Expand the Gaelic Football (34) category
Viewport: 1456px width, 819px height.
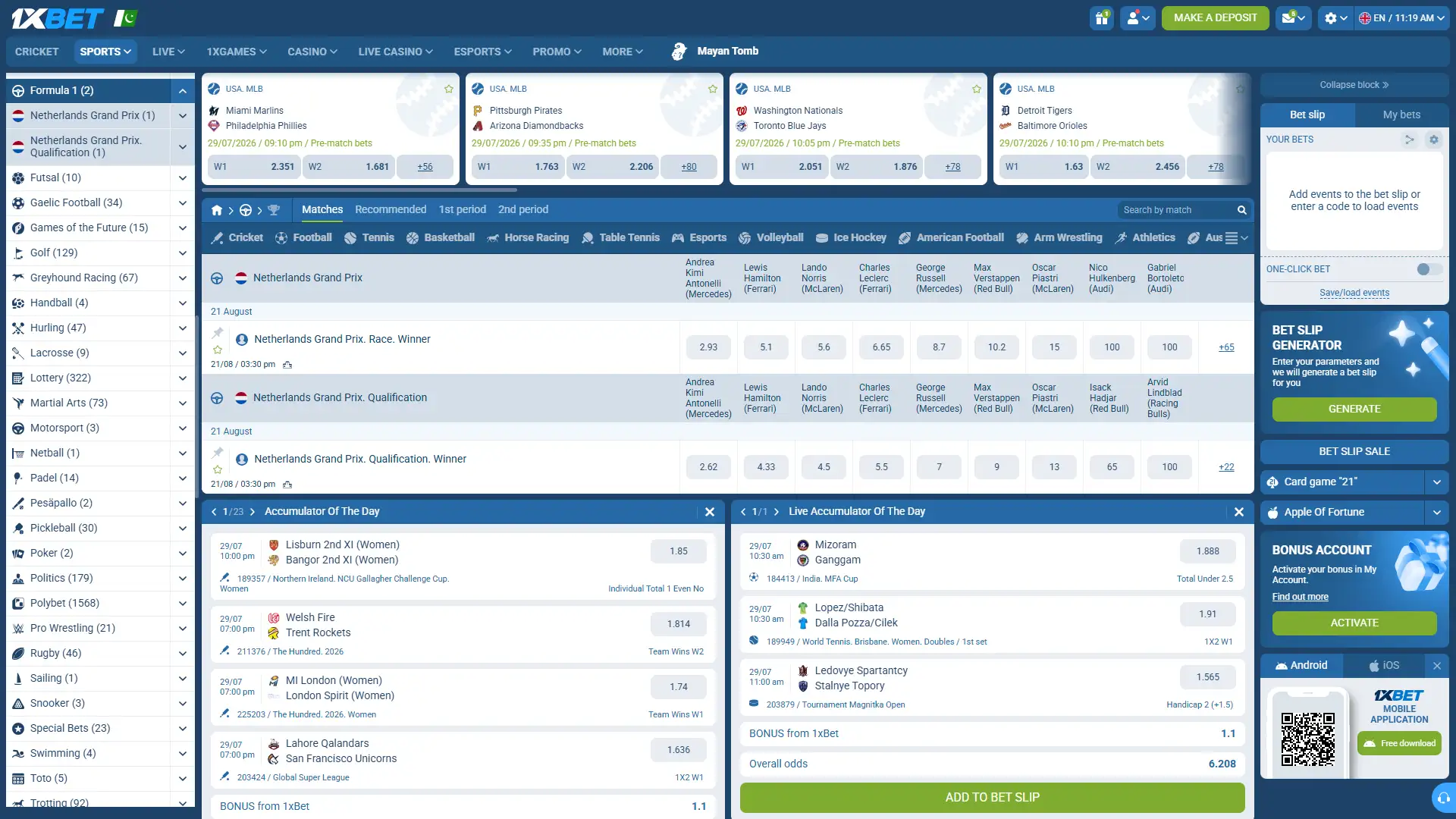pos(183,203)
